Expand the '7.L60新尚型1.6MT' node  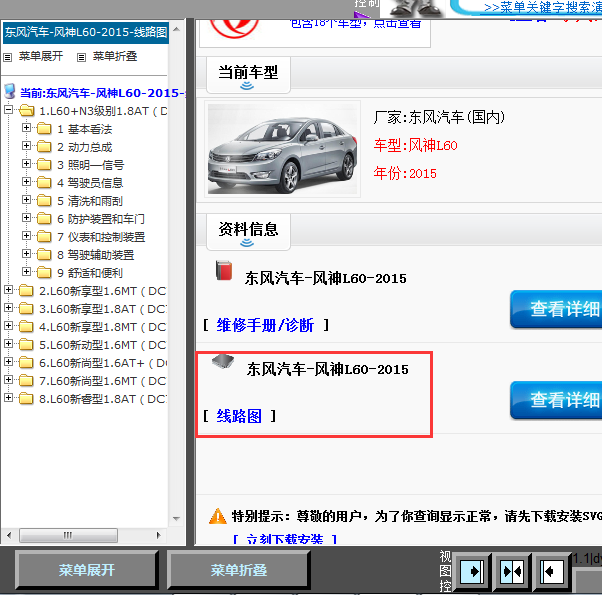pyautogui.click(x=8, y=380)
